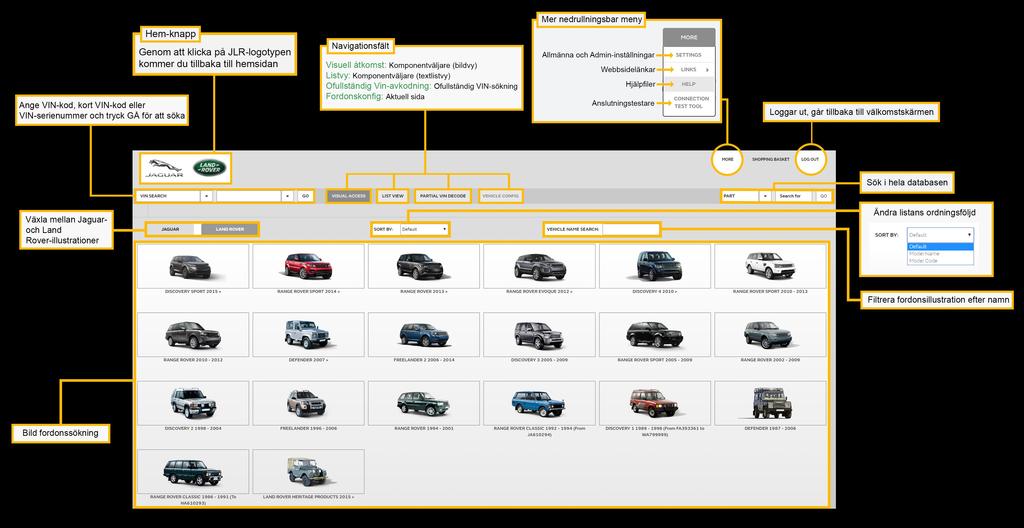
Task: Select Range Rover 1994-2001 thumbnail
Action: point(423,403)
